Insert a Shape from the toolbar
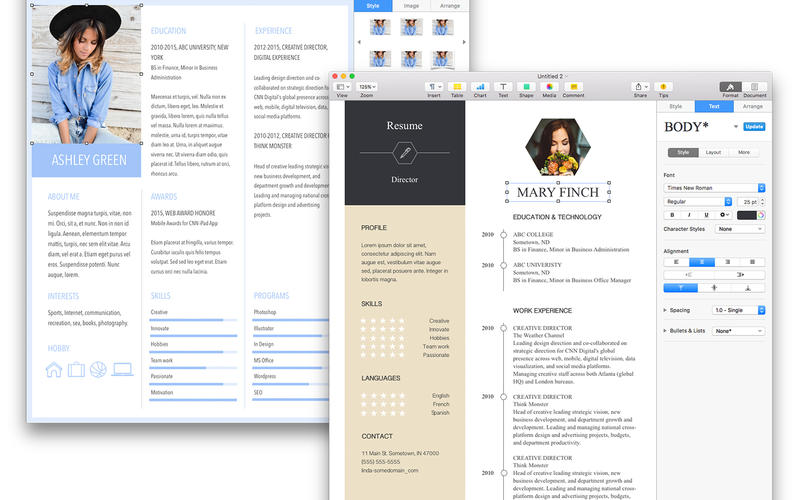The image size is (800, 500). (526, 87)
